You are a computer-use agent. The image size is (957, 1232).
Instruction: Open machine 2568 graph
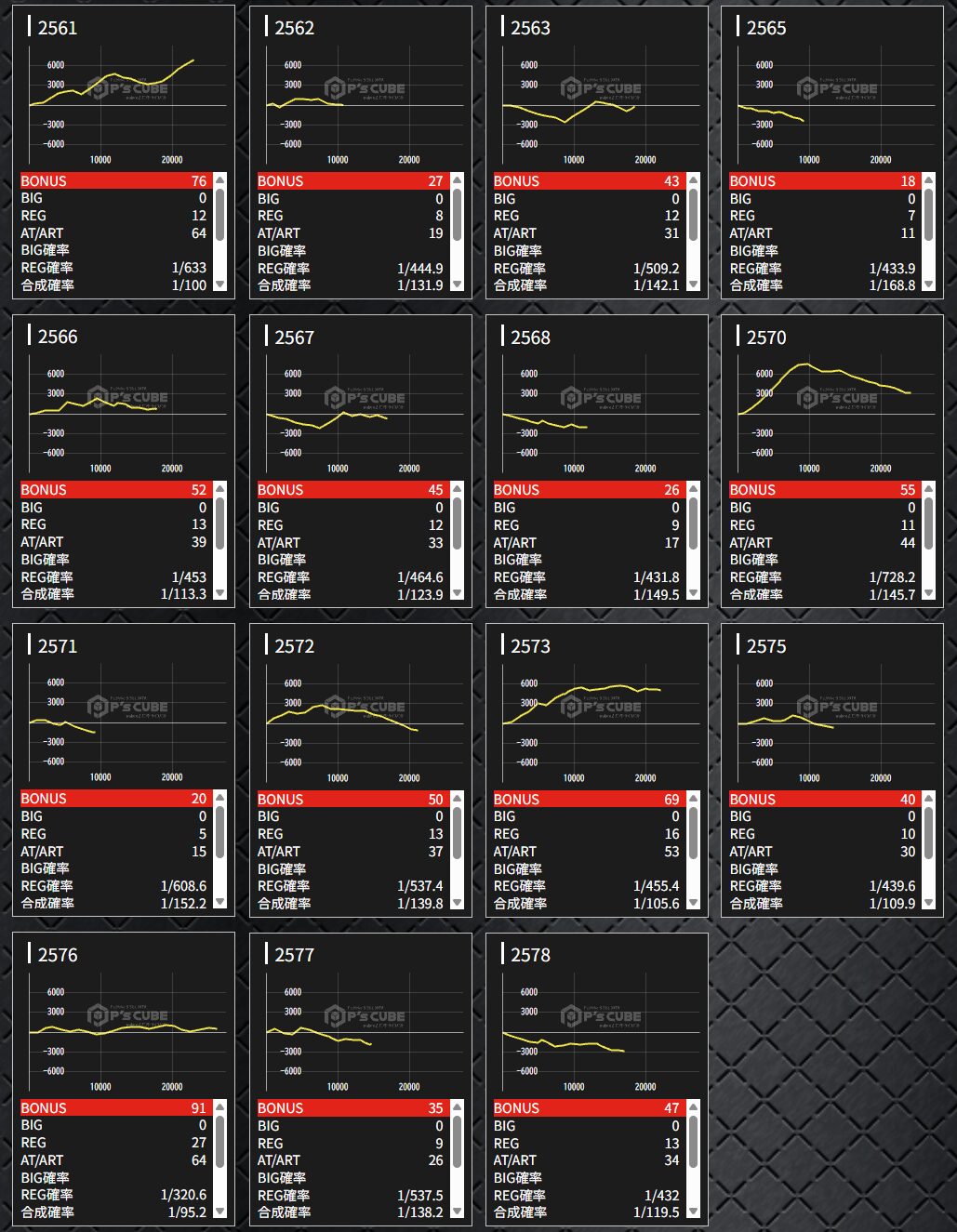597,415
